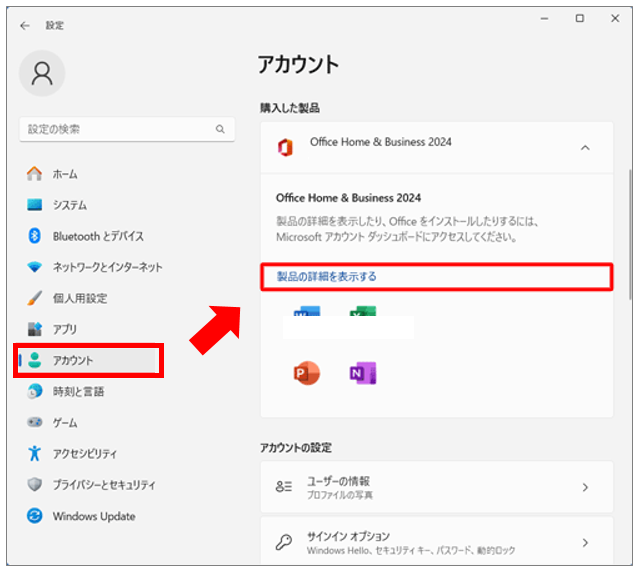This screenshot has height=574, width=638.
Task: Select アカウント in the sidebar
Action: pos(89,360)
